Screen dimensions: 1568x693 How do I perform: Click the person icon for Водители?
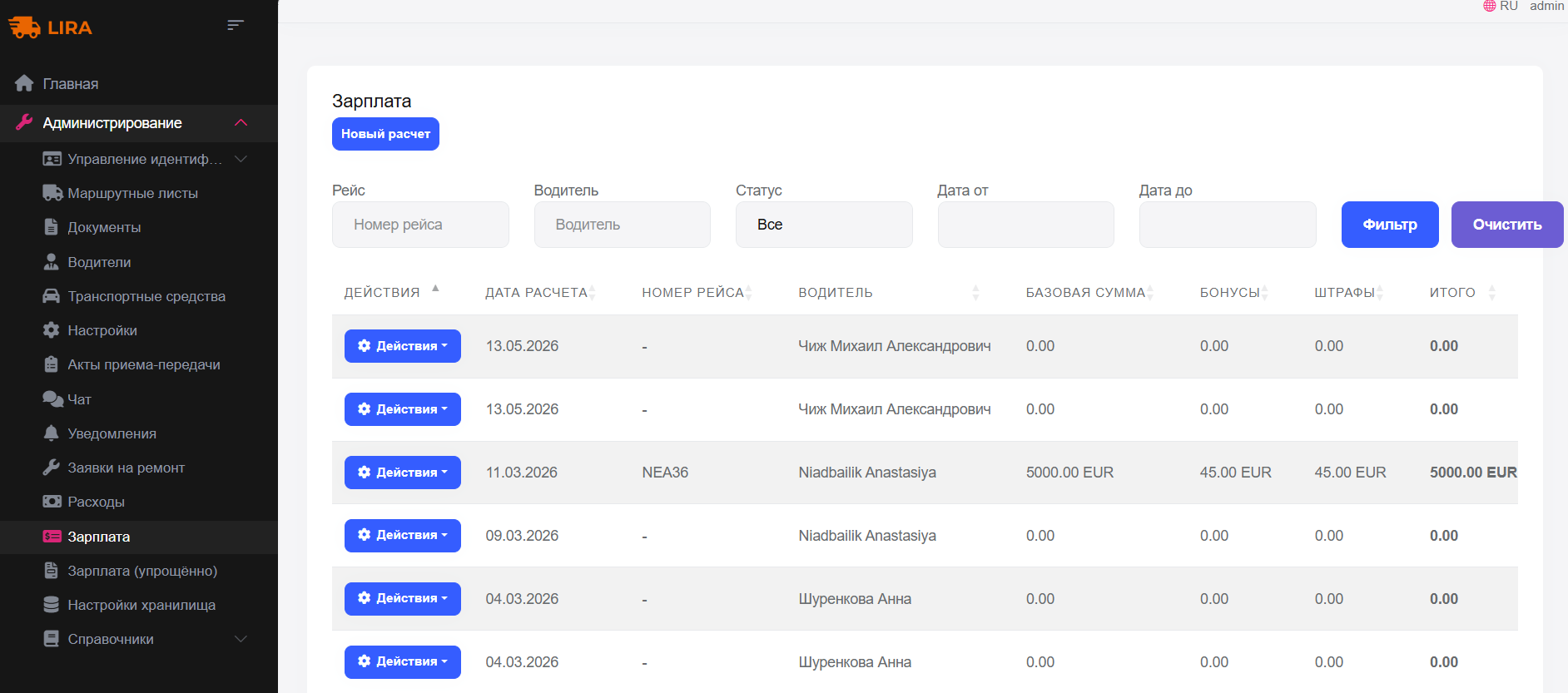(x=52, y=261)
